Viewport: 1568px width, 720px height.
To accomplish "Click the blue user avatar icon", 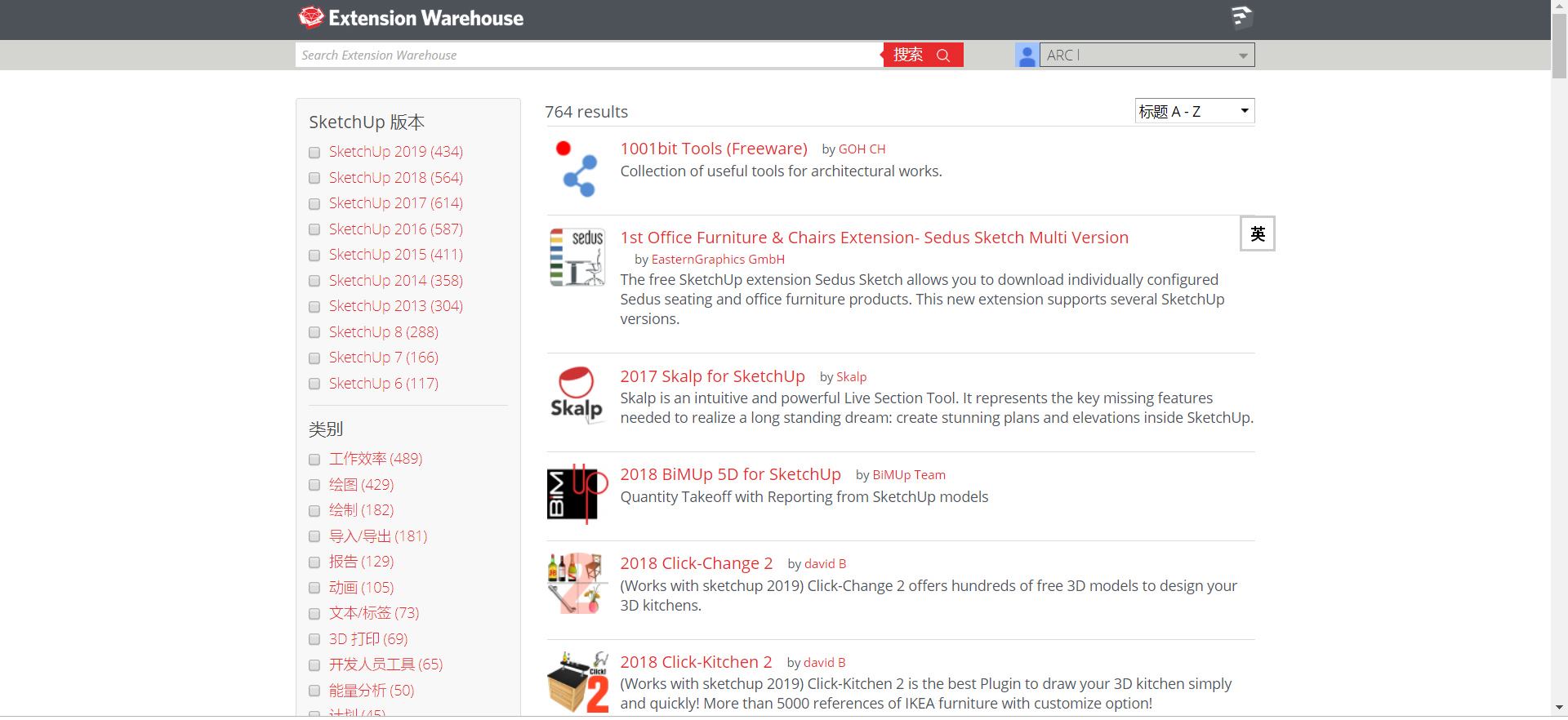I will [x=1027, y=56].
